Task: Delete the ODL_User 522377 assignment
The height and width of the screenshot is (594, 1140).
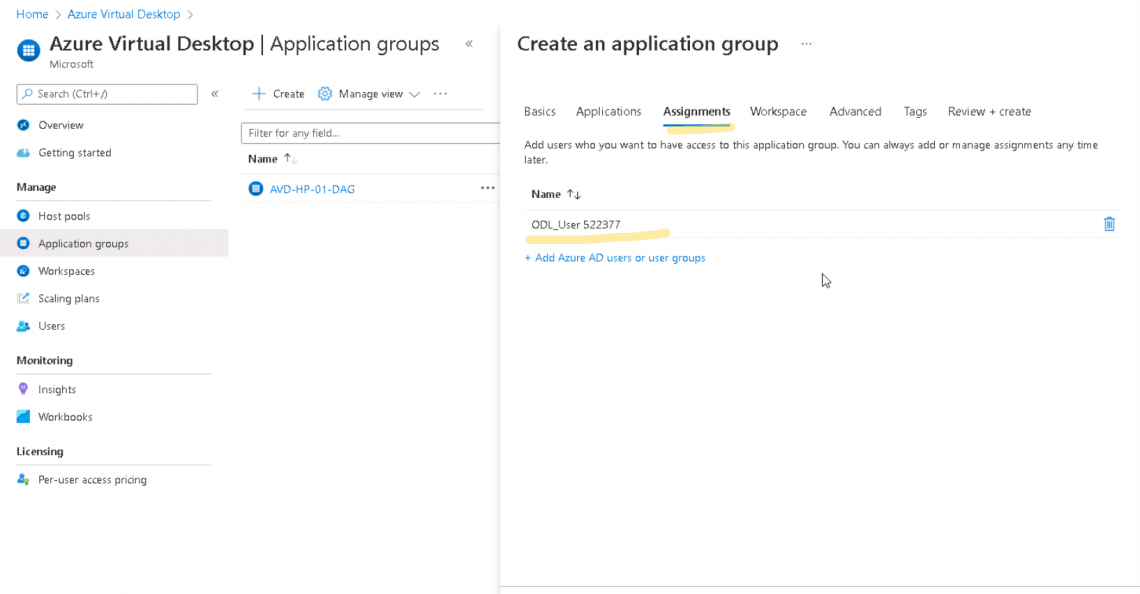Action: coord(1109,224)
